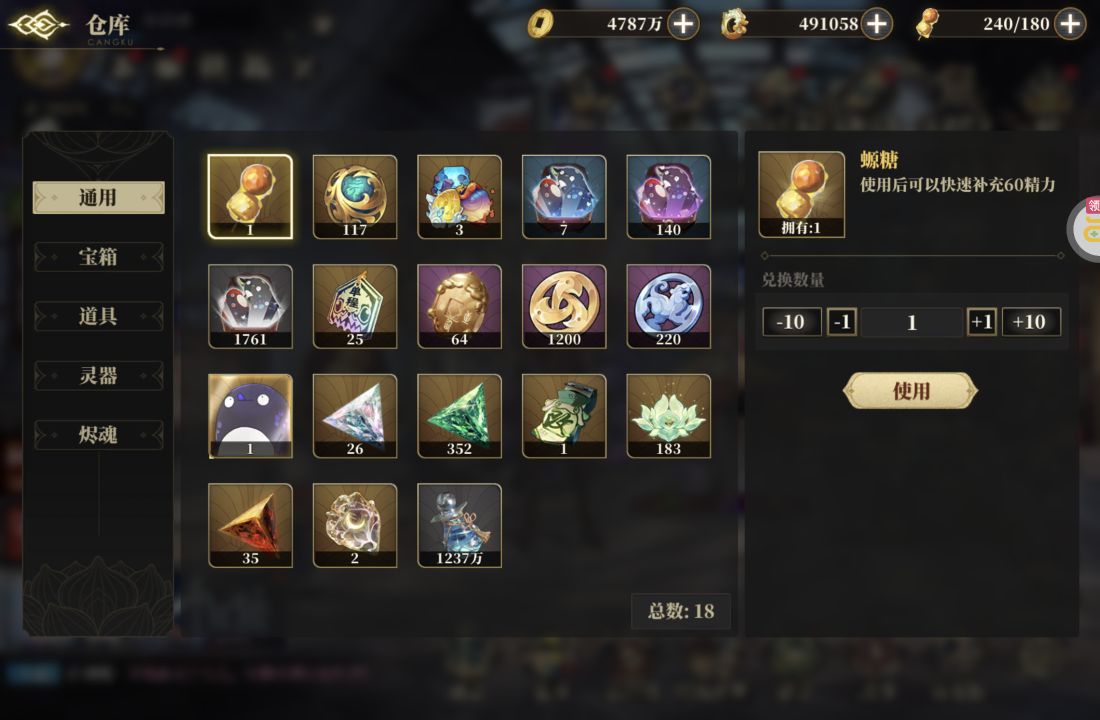Select the red triangular gem with 35
Screen dimensions: 1100x720
[x=250, y=525]
